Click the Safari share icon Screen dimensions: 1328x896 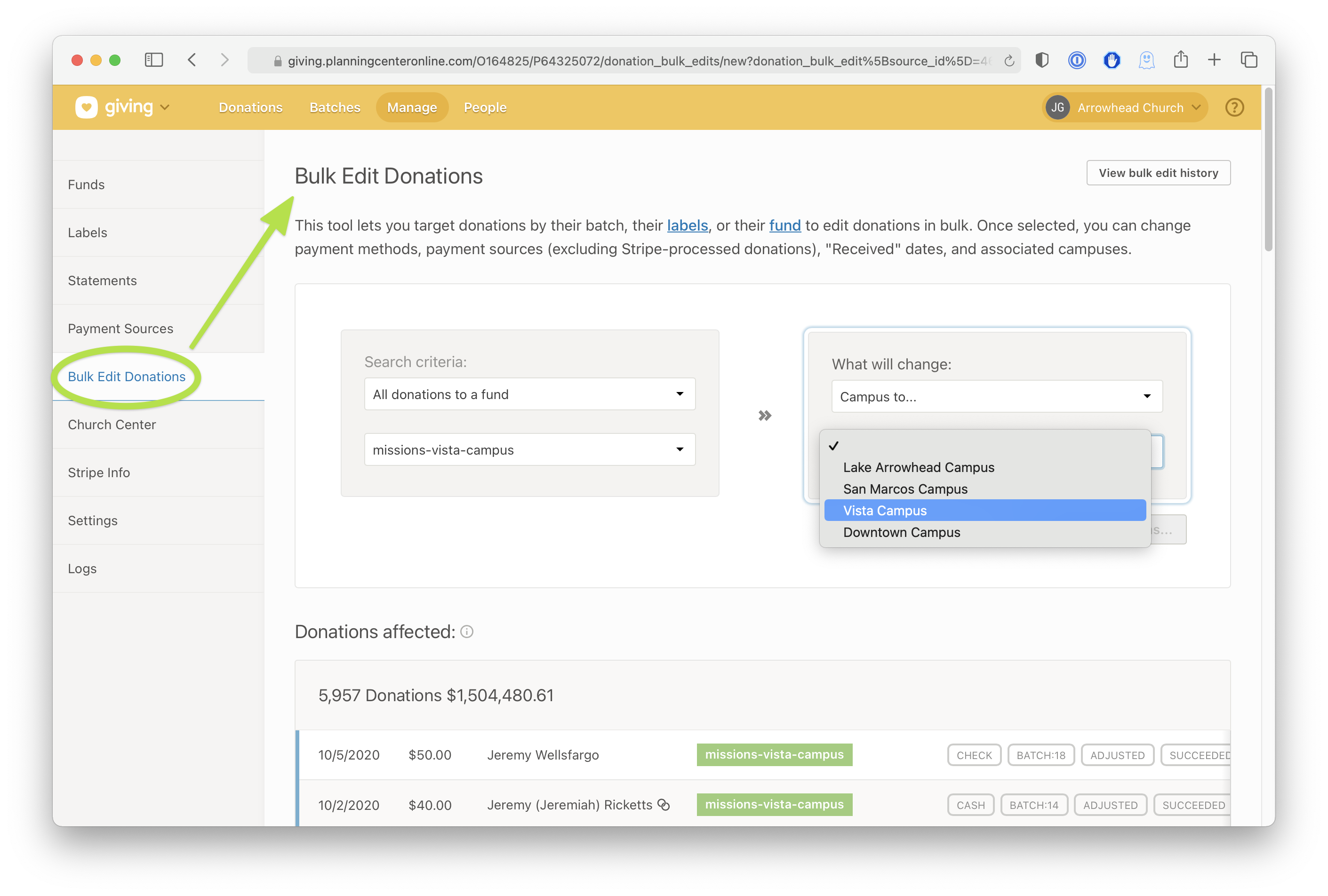point(1181,60)
